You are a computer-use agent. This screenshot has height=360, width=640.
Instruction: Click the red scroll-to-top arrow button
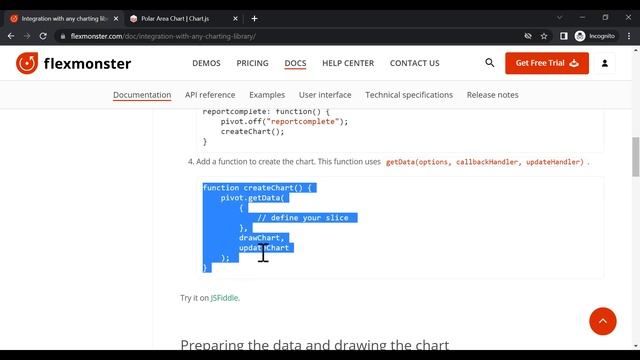click(603, 321)
